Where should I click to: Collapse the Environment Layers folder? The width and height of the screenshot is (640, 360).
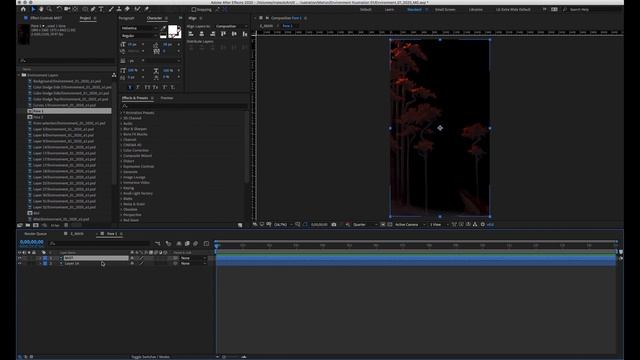pos(19,76)
